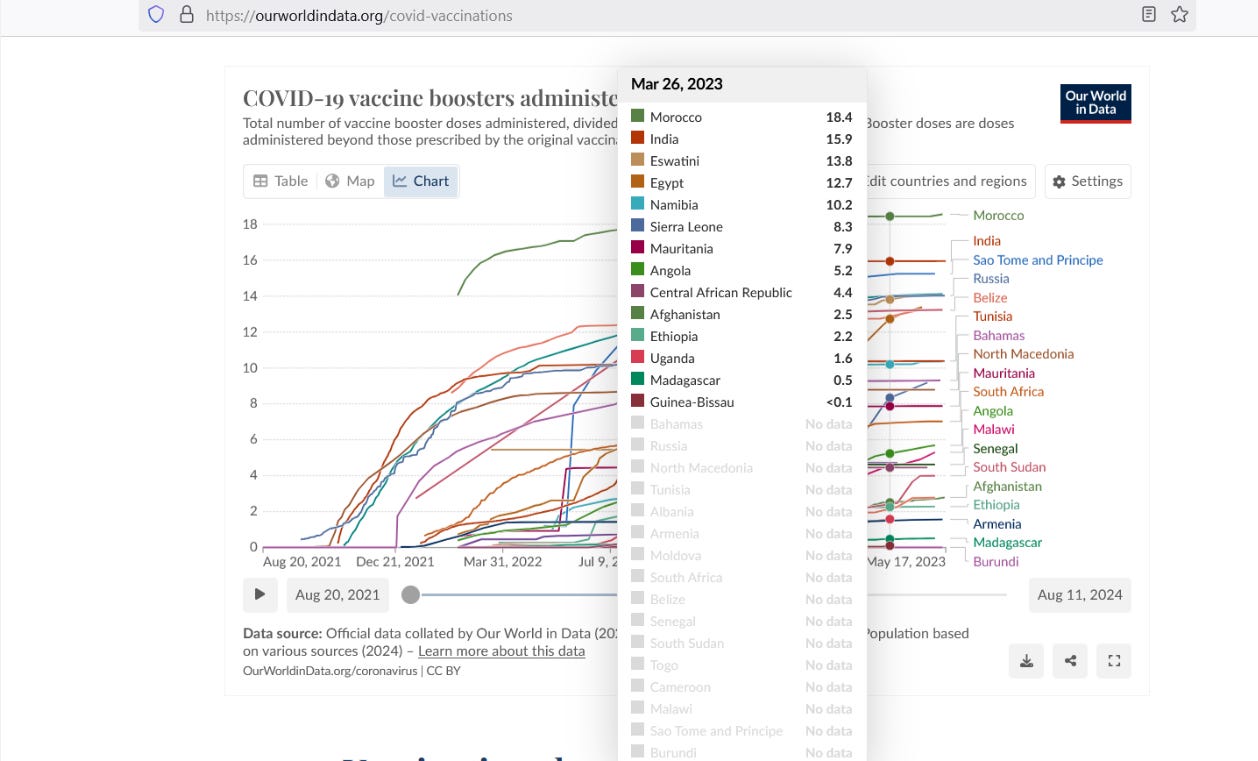The width and height of the screenshot is (1258, 761).
Task: Bookmark this page with the star icon
Action: 1179,14
